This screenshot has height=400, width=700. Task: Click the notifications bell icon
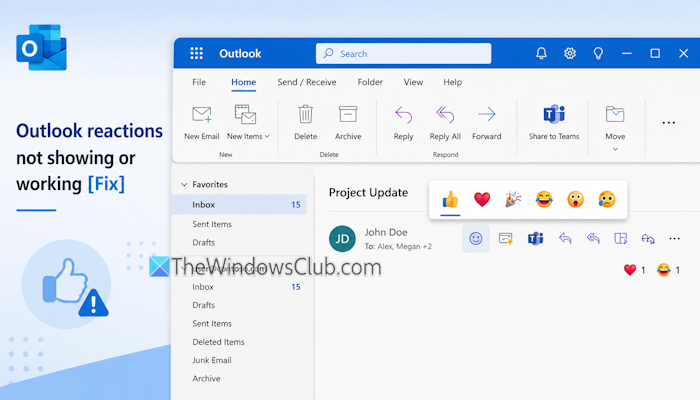pos(541,54)
